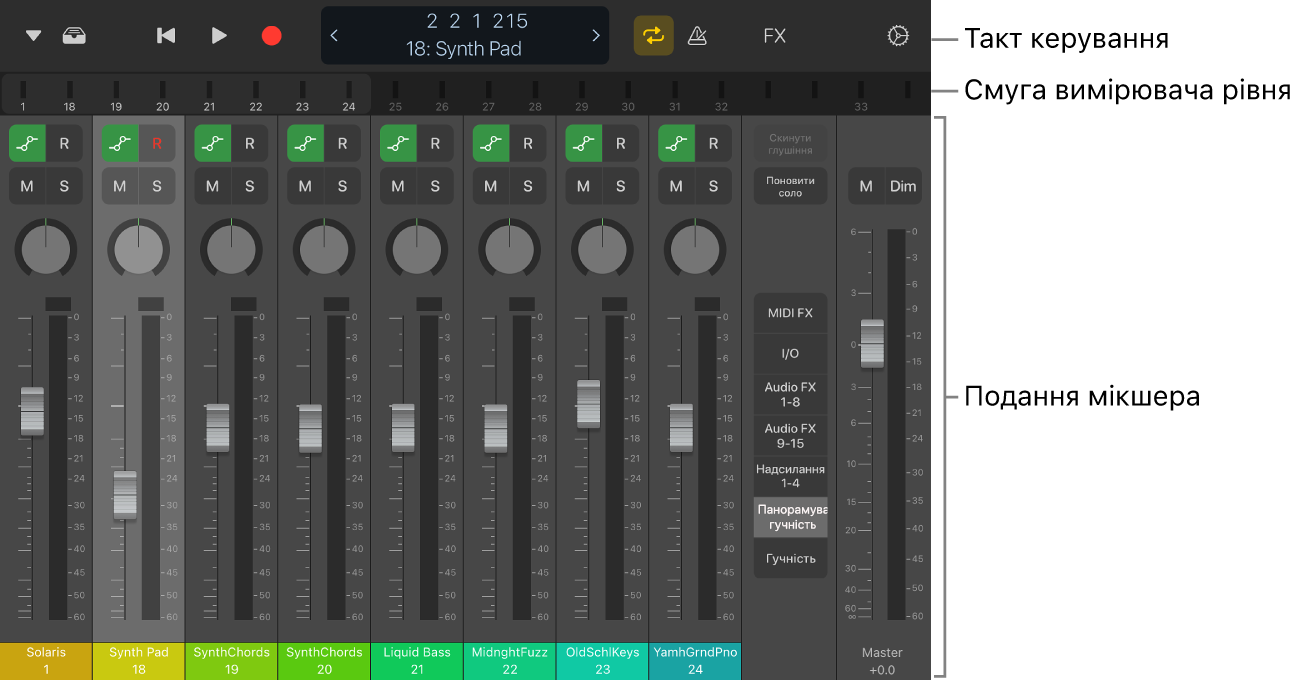This screenshot has width=1298, height=681.
Task: Disable record arm on Synth Pad track
Action: 157,143
